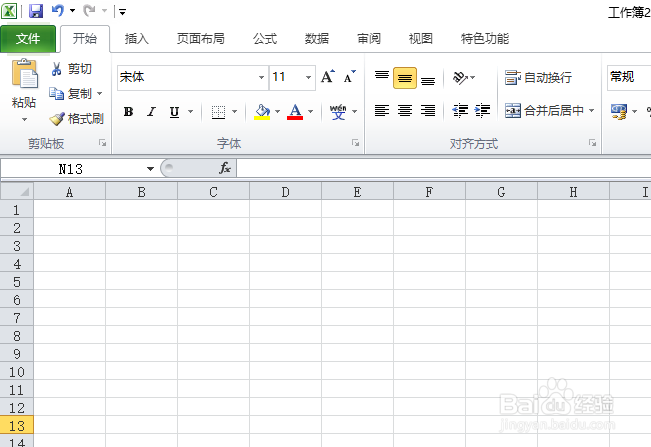Toggle Italic formatting
Image resolution: width=651 pixels, height=447 pixels.
click(151, 112)
